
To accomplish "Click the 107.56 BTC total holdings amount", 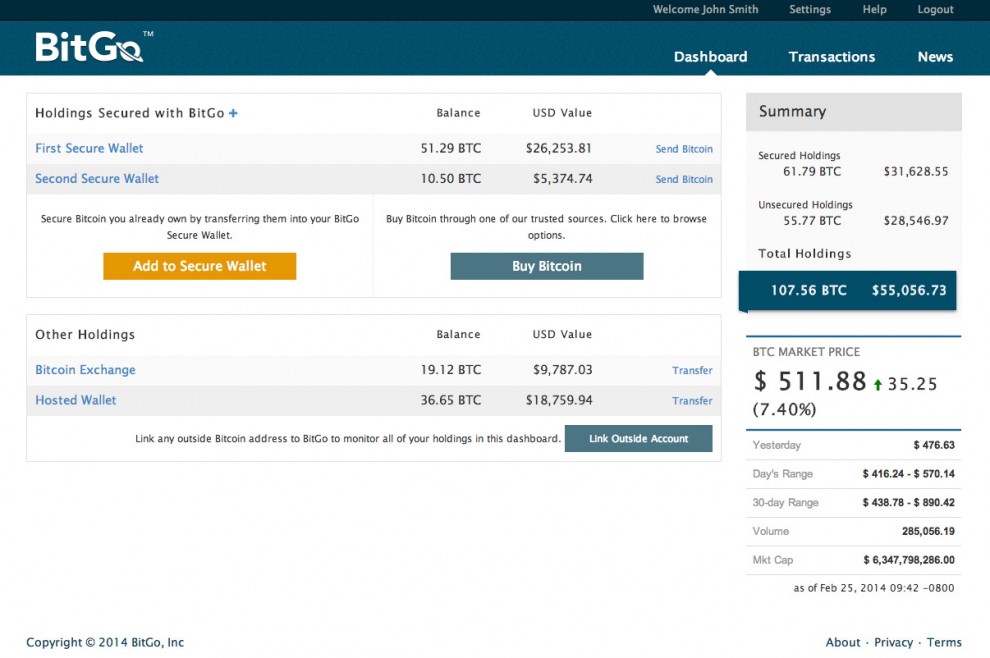I will click(809, 290).
